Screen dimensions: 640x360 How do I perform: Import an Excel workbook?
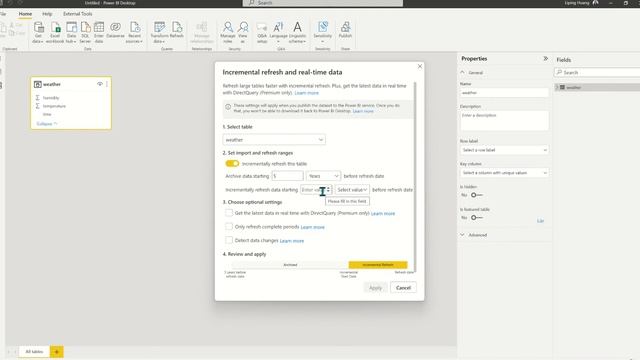point(55,32)
